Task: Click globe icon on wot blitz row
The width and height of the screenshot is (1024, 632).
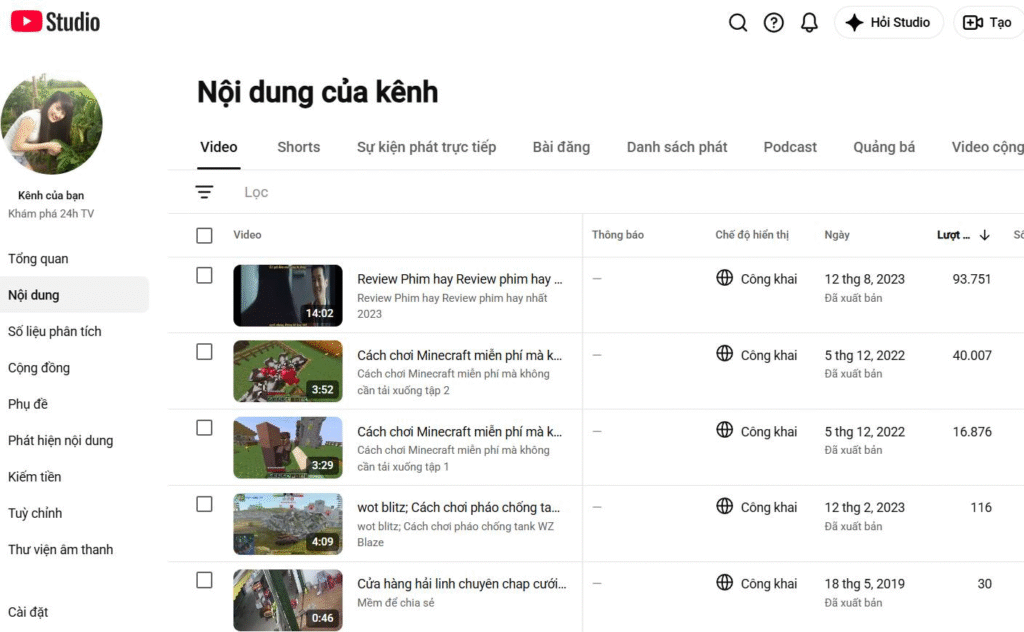Action: [724, 506]
